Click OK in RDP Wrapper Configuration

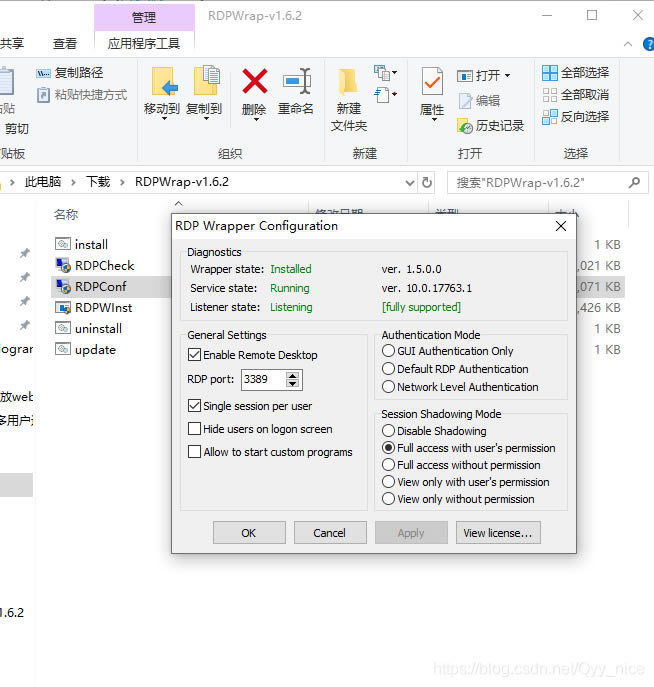[x=249, y=532]
